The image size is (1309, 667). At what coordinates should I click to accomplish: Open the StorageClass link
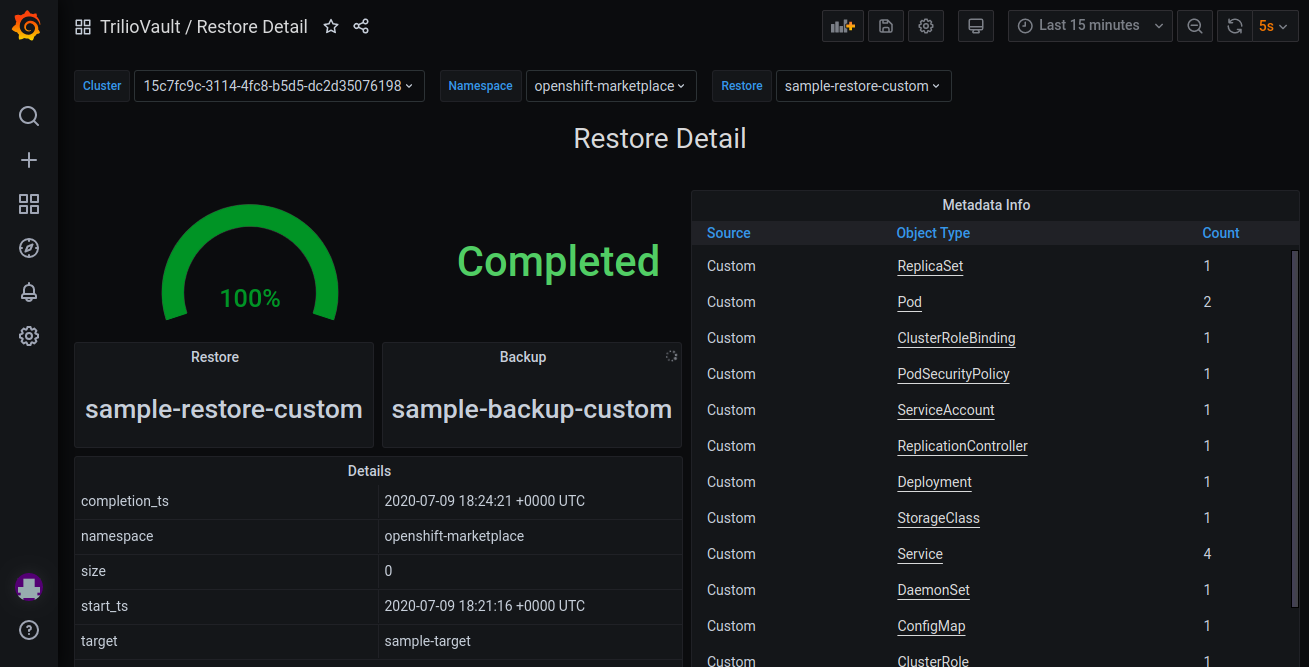(x=938, y=518)
